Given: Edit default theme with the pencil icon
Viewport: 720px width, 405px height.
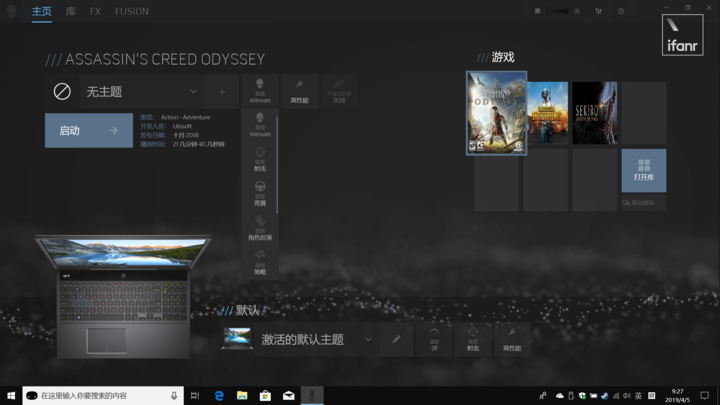Looking at the screenshot, I should tap(396, 339).
